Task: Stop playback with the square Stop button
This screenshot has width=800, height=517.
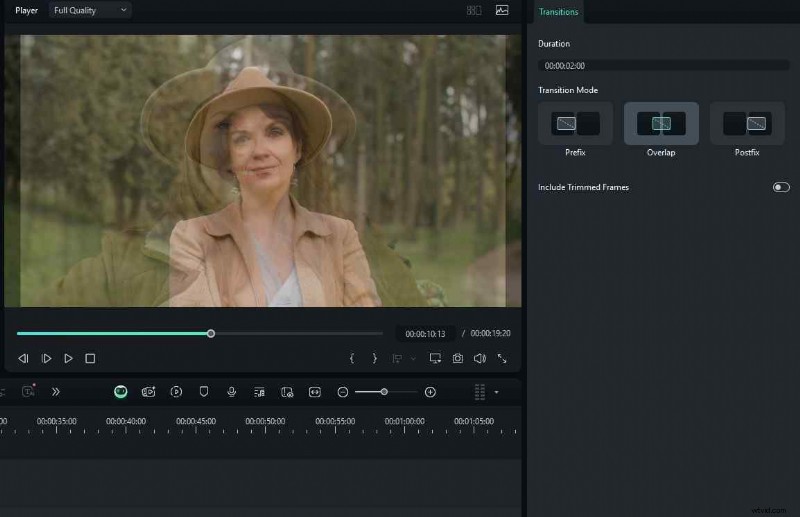Action: pos(90,358)
